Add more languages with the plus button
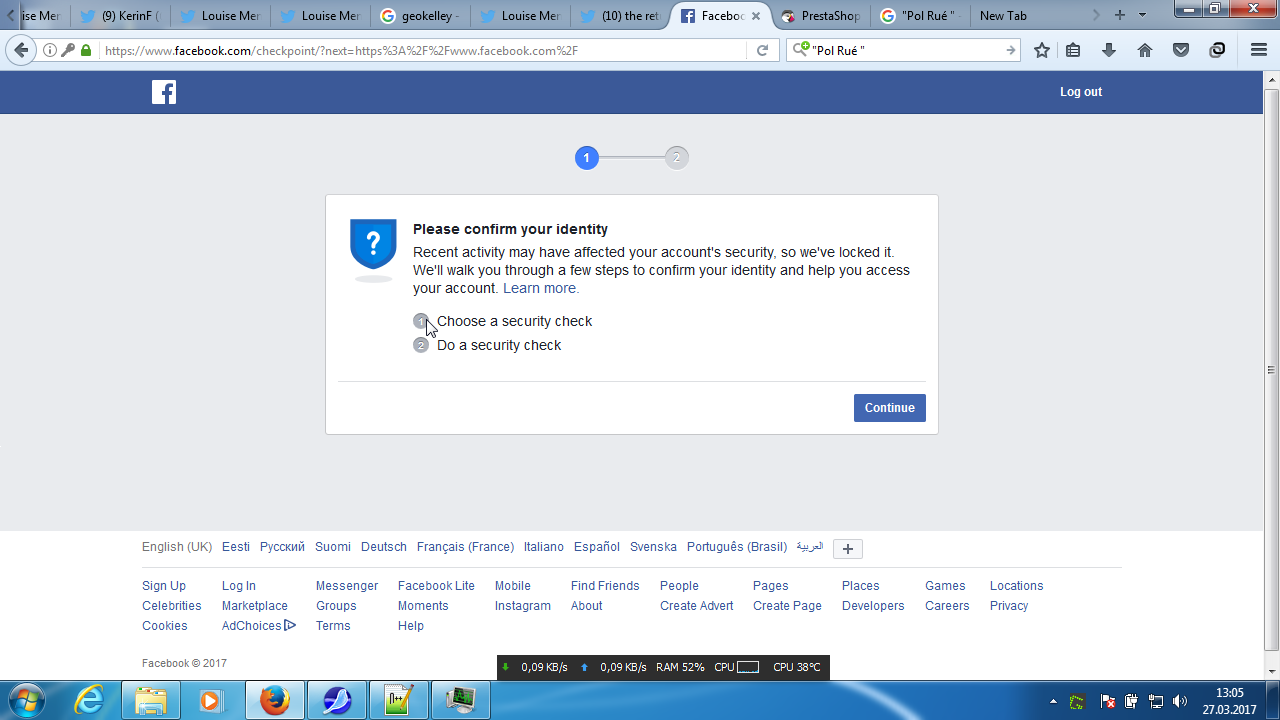The height and width of the screenshot is (720, 1280). 848,548
